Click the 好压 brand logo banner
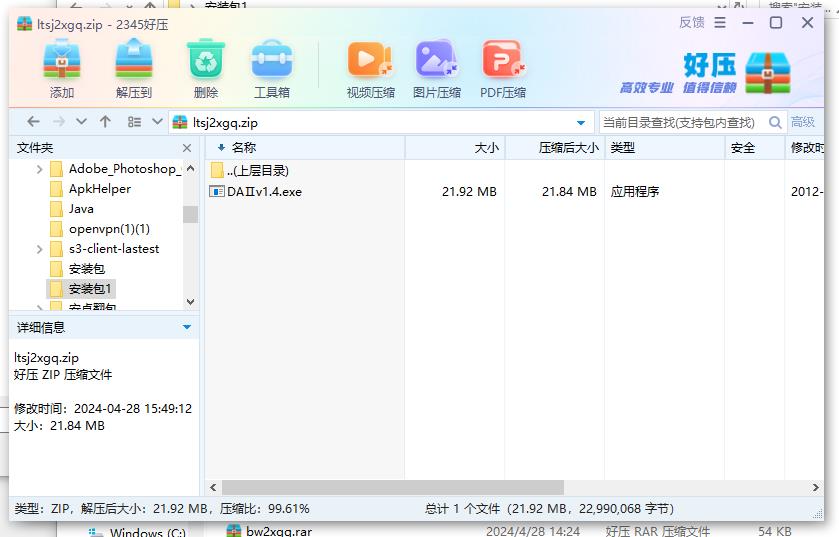This screenshot has height=537, width=839. [706, 73]
